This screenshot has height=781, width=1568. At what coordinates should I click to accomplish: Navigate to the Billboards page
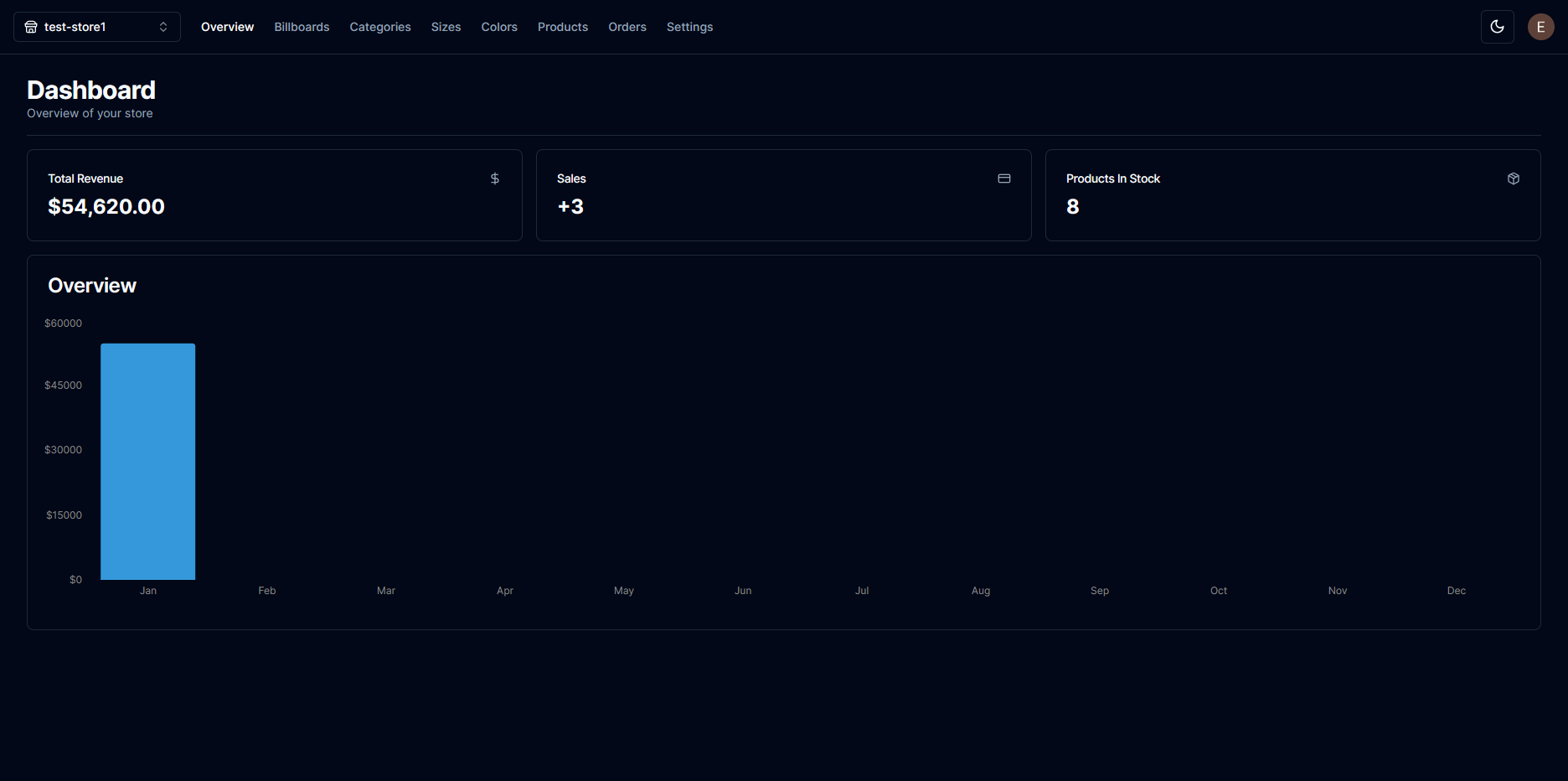tap(302, 26)
